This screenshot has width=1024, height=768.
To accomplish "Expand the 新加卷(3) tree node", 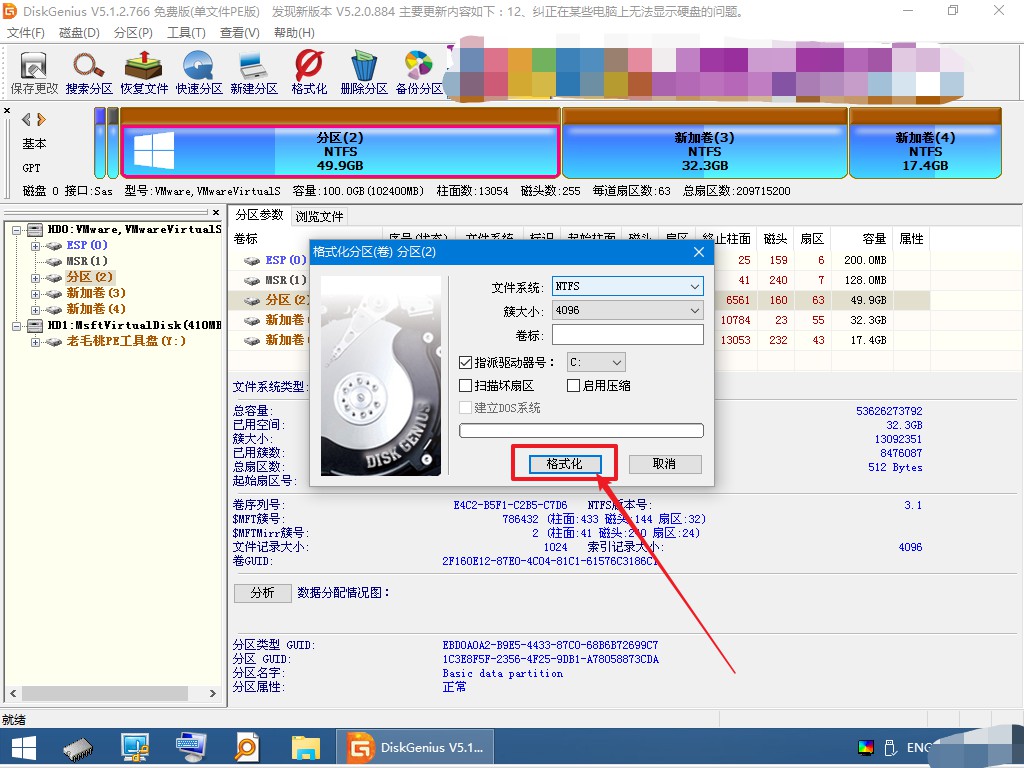I will 36,294.
